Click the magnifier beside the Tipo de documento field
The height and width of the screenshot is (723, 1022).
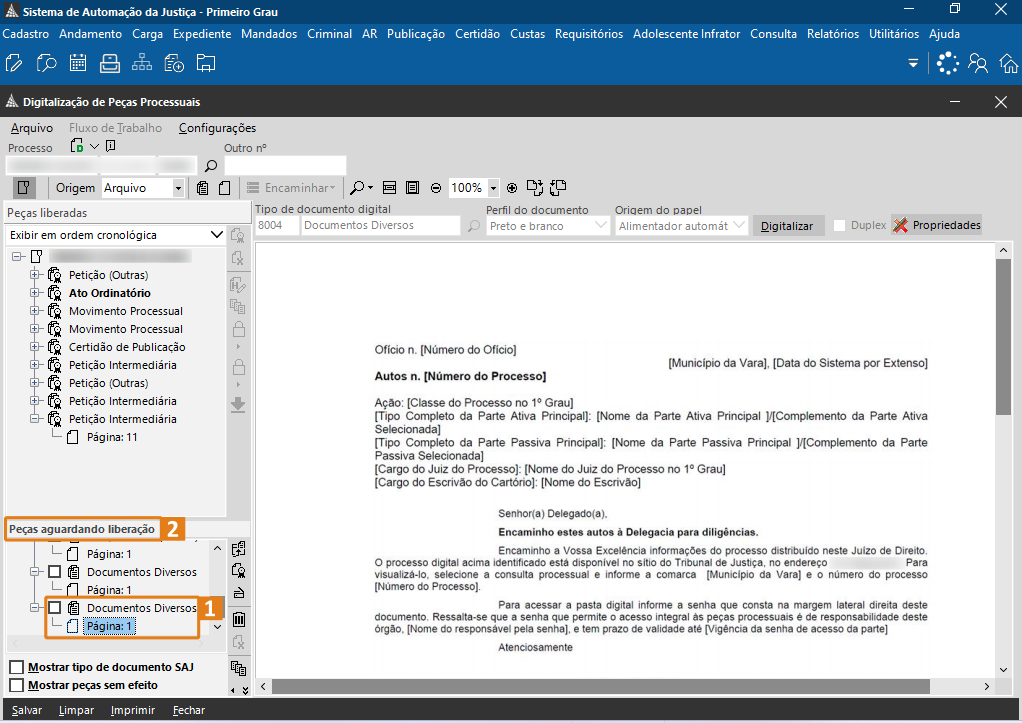474,226
